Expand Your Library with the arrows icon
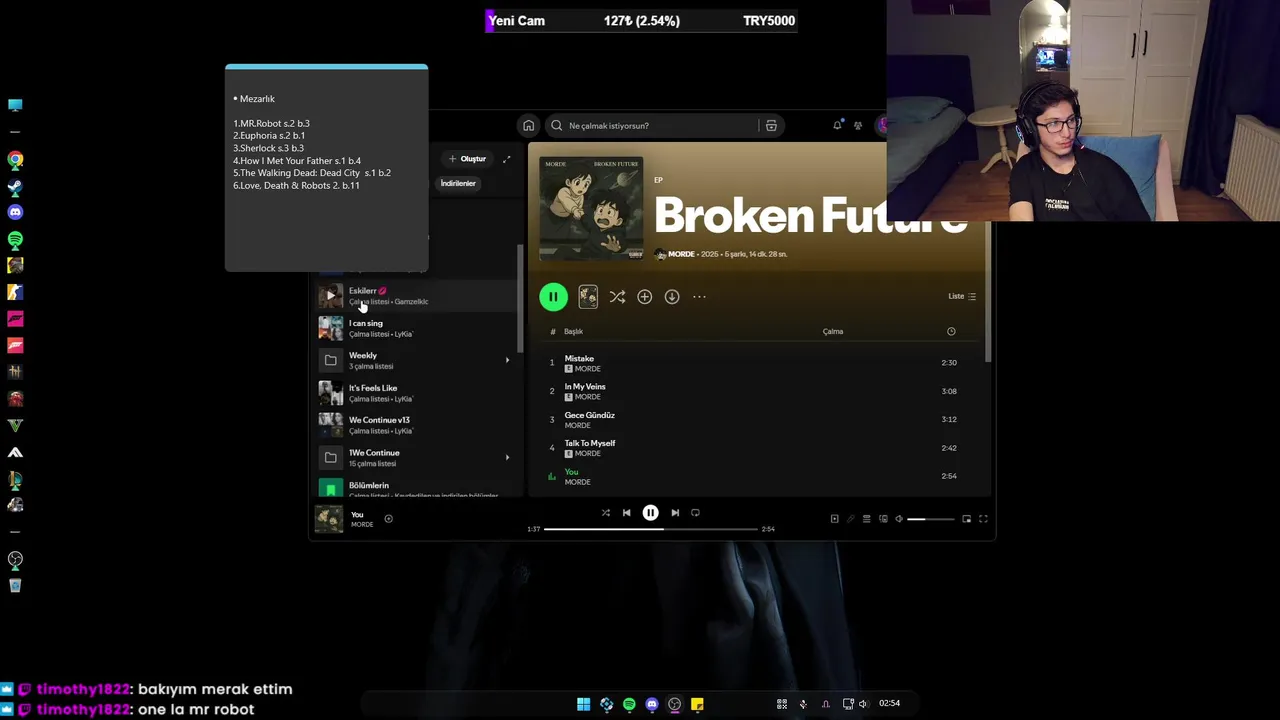Viewport: 1280px width, 720px height. [506, 159]
